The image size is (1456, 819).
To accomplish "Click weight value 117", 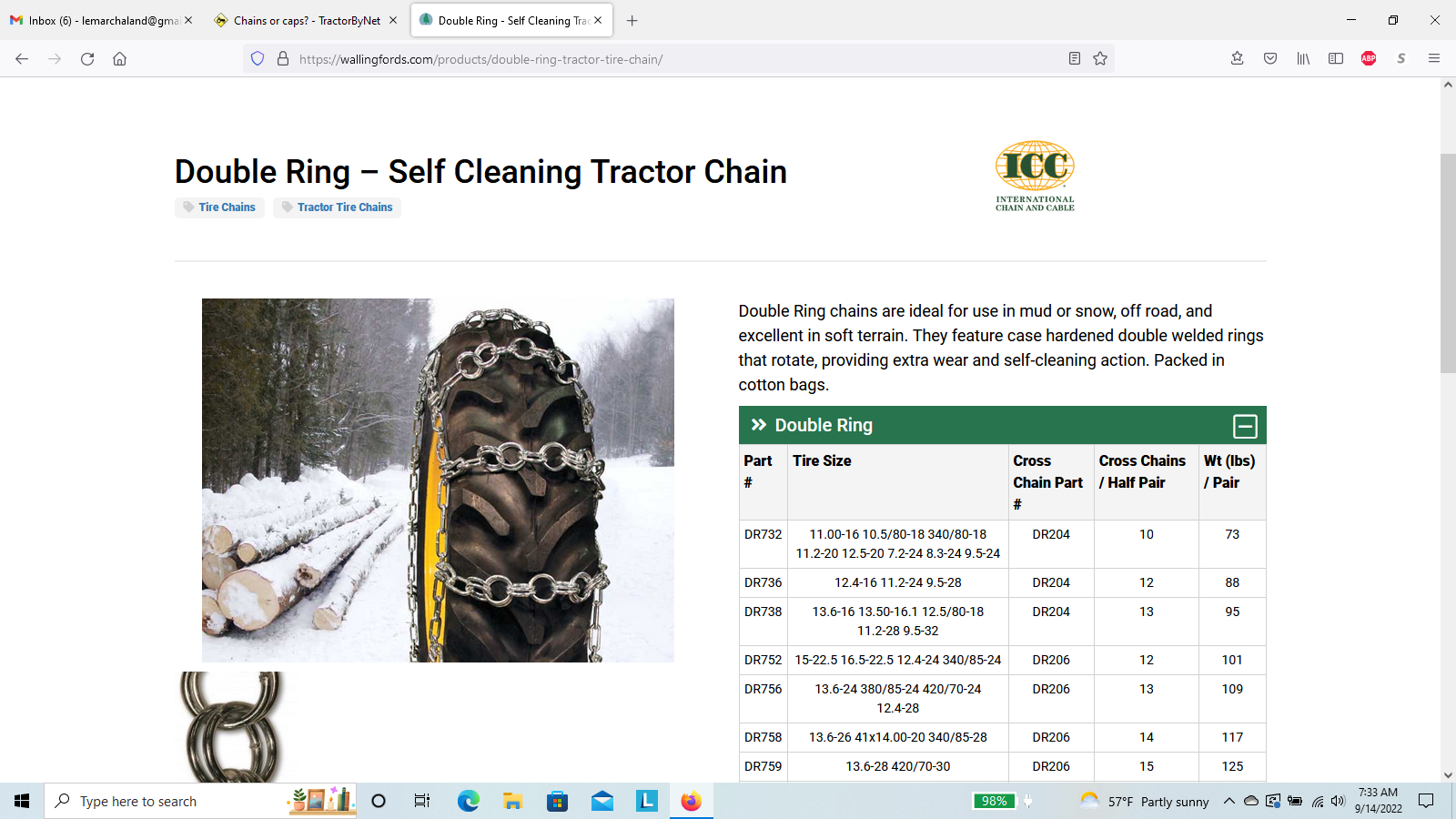I will 1232,737.
